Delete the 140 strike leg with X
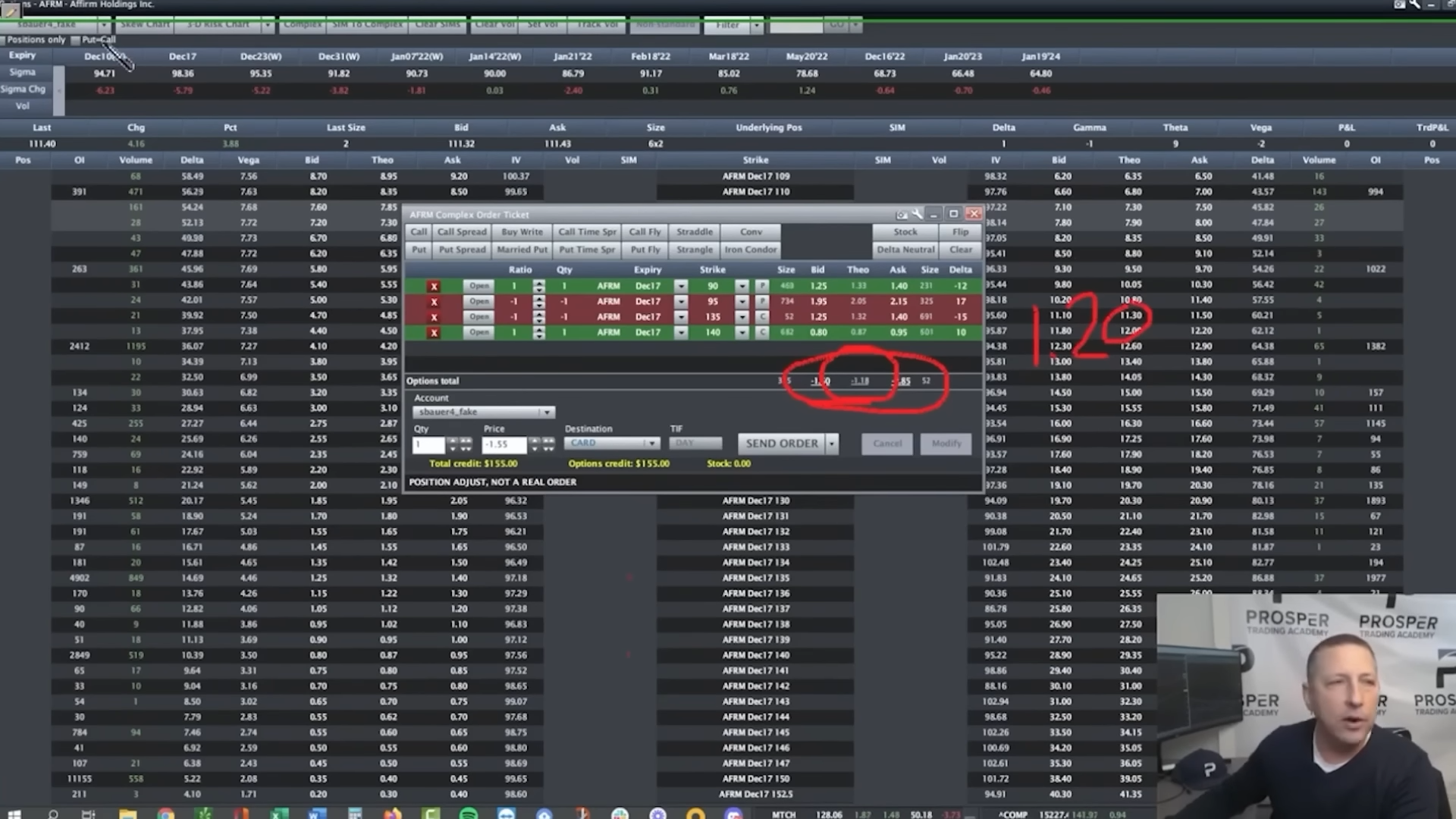Screen dimensions: 1456x819 pos(434,333)
